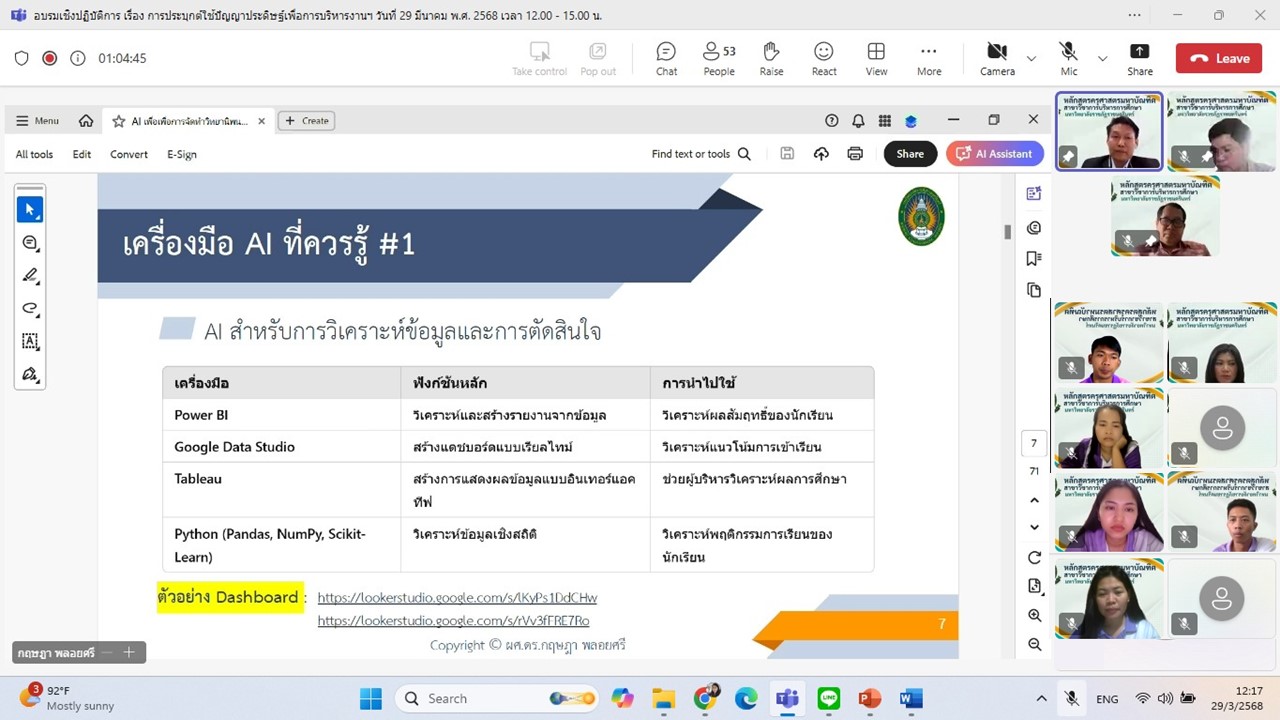The height and width of the screenshot is (720, 1280).
Task: Select the Fill and sign tool
Action: 30,375
